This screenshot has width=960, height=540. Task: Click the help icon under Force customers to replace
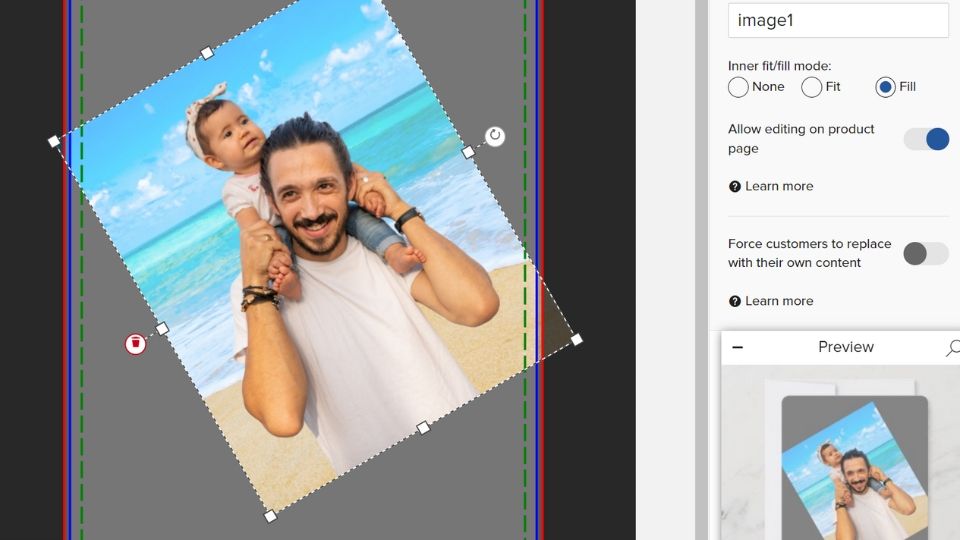[735, 301]
